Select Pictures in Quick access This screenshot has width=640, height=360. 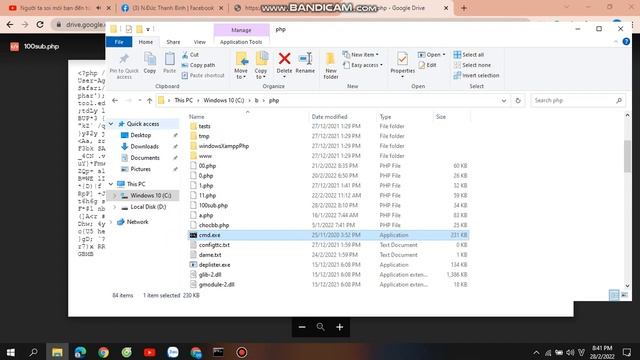(140, 169)
